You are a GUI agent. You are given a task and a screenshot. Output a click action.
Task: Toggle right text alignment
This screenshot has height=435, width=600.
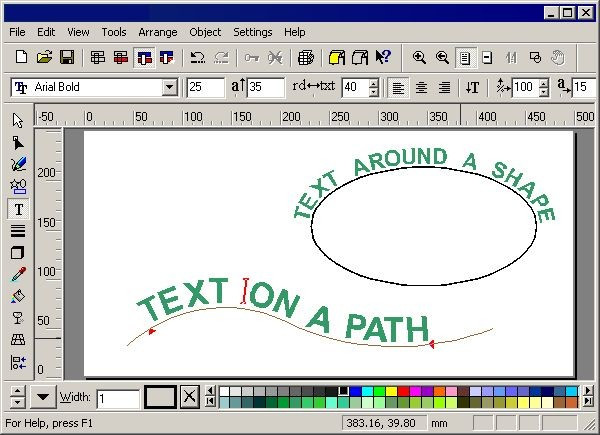point(444,88)
